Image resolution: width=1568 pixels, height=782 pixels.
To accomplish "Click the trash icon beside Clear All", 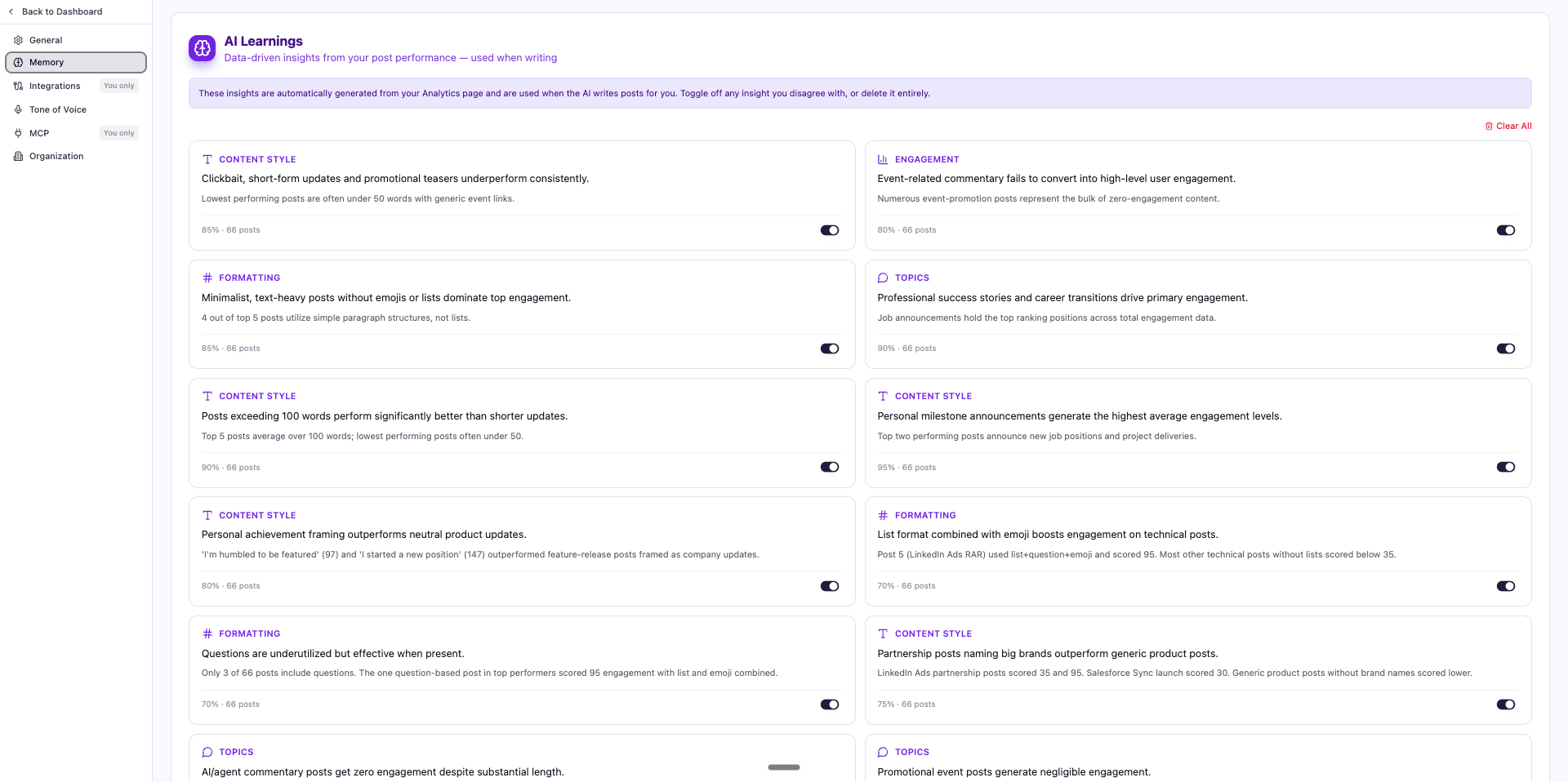I will click(1489, 126).
